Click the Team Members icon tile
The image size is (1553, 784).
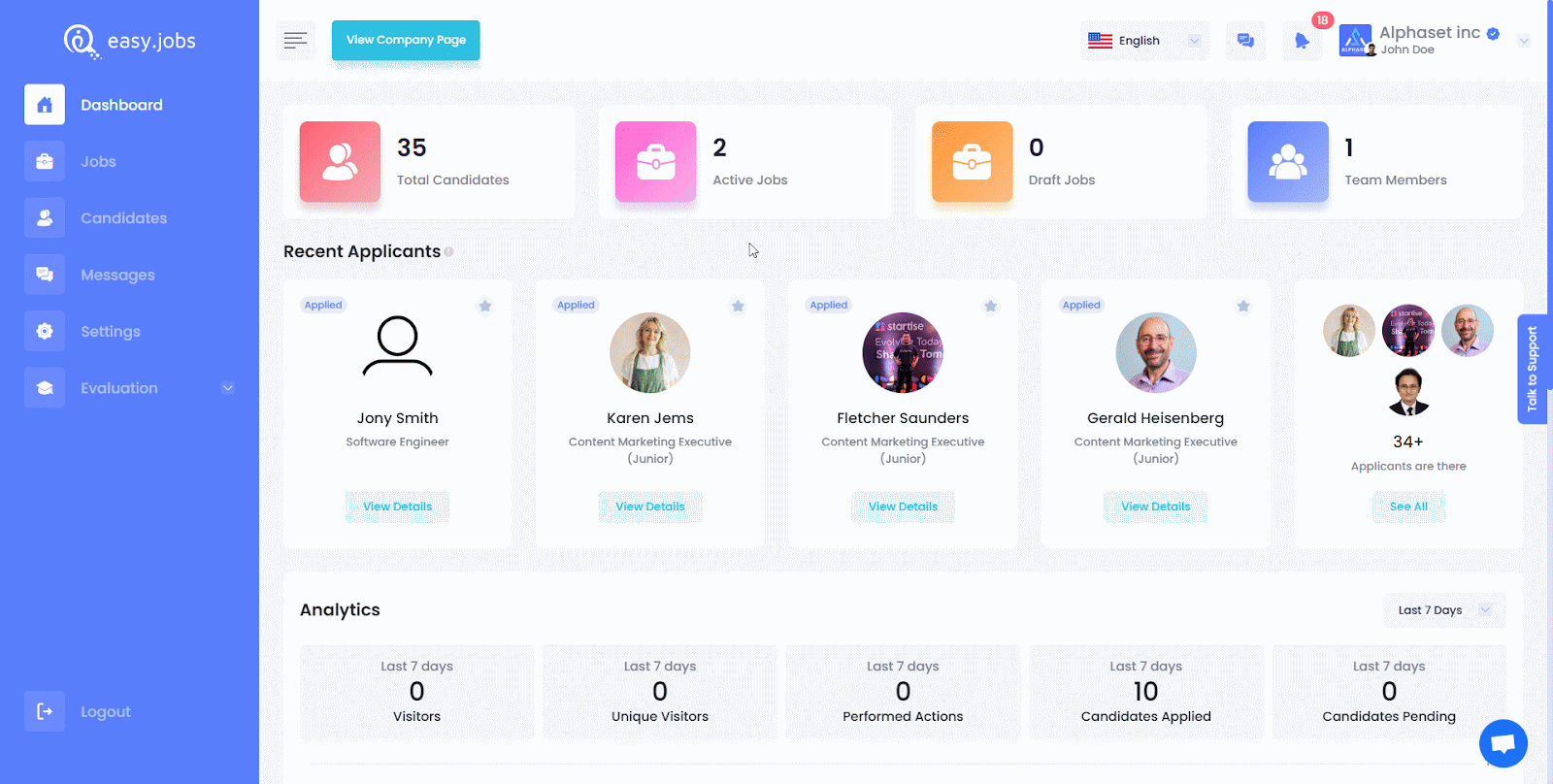1287,162
